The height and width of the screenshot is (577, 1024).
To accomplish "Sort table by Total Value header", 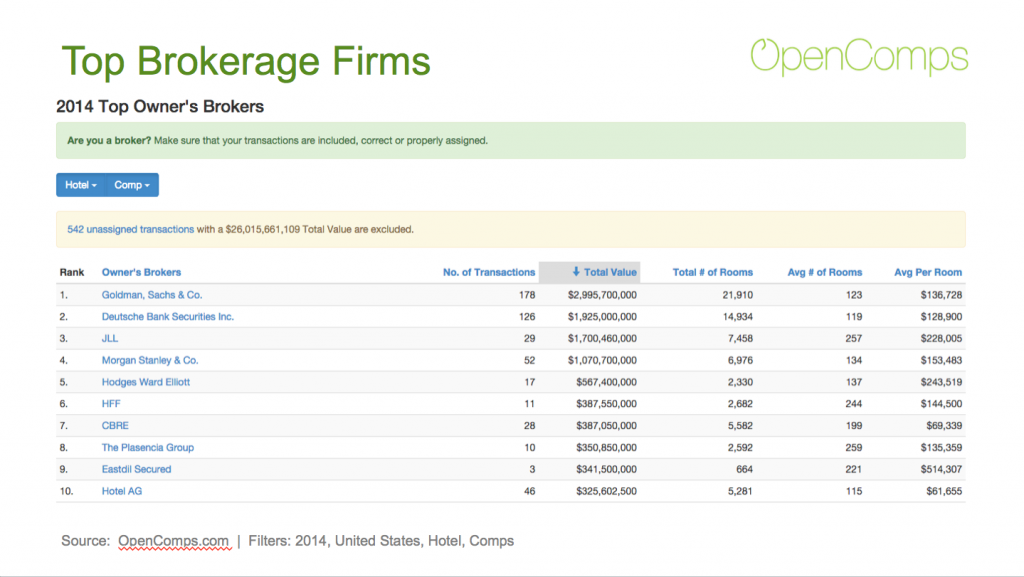I will (x=610, y=272).
